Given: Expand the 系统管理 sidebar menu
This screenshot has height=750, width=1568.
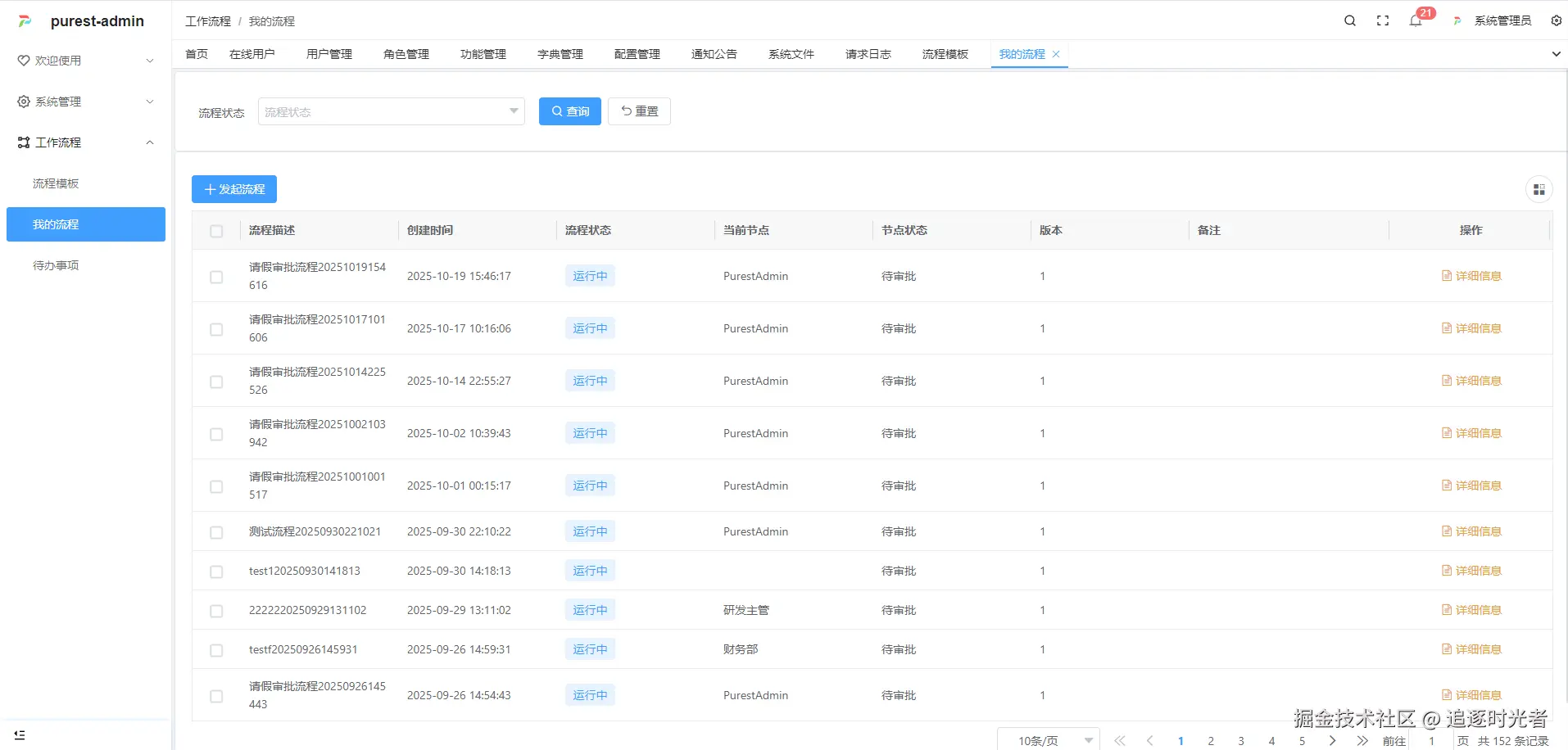Looking at the screenshot, I should [x=86, y=102].
